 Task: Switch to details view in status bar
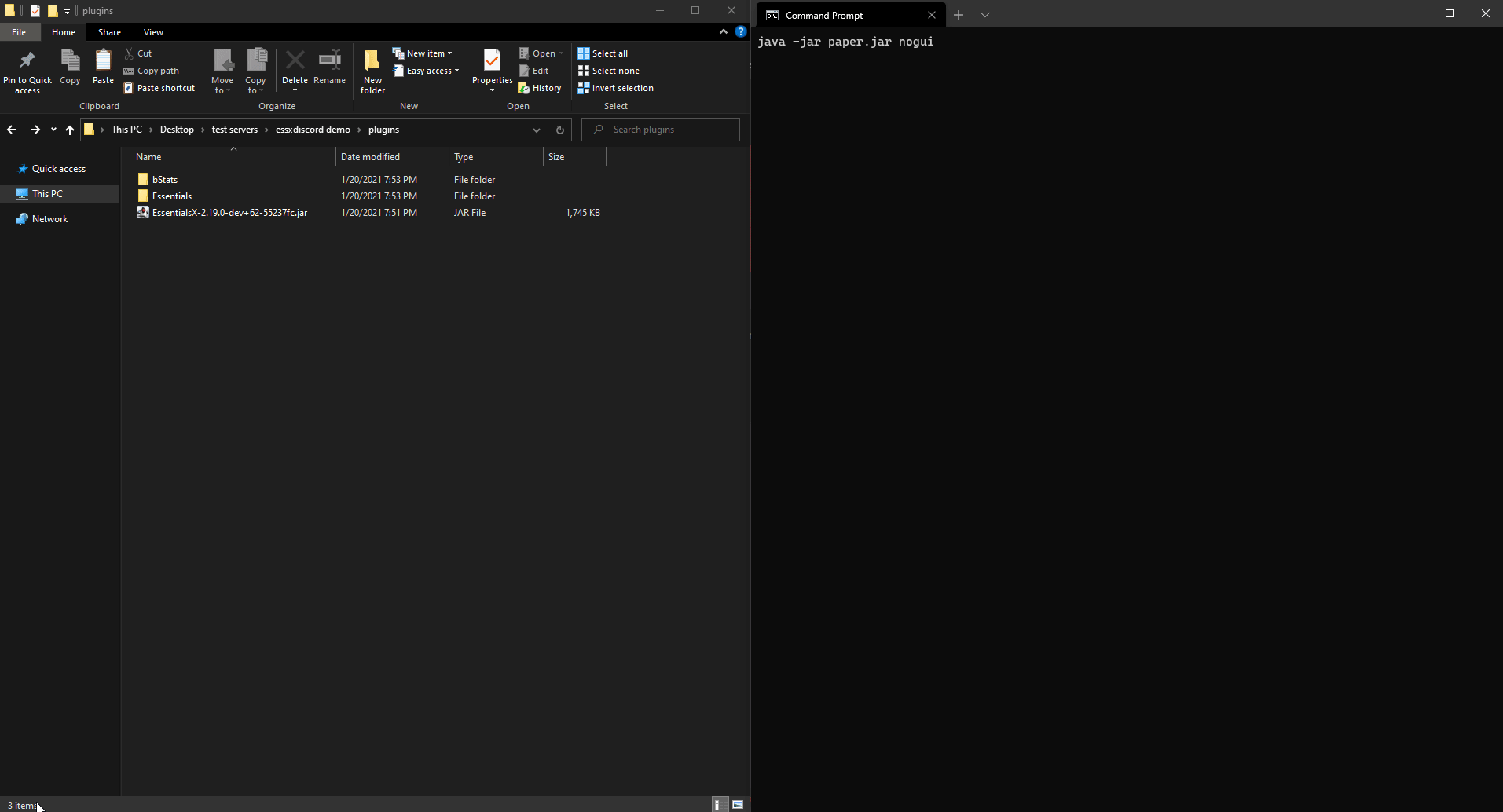click(717, 804)
